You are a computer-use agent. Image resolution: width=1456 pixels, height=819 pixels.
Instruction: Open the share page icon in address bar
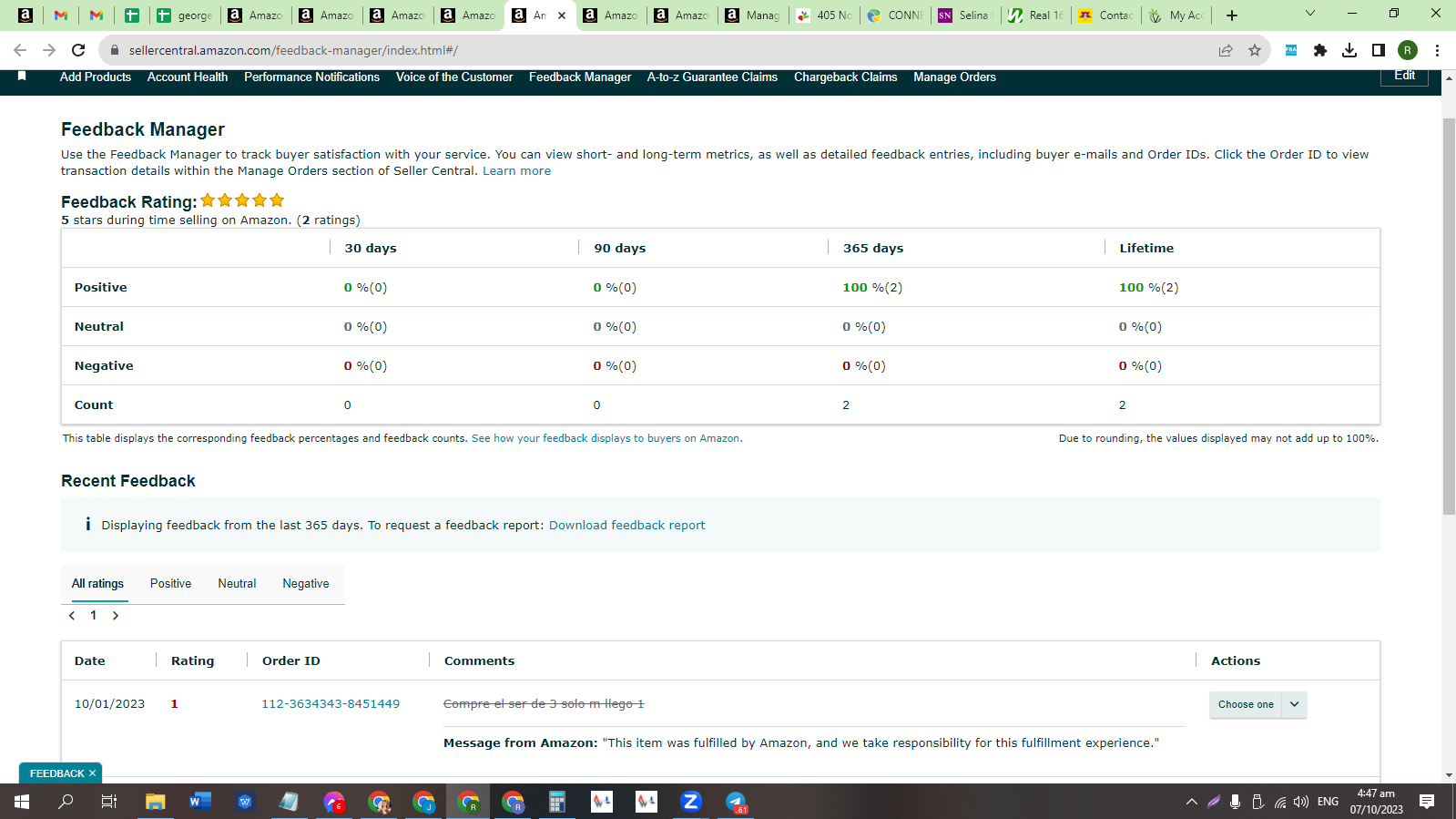point(1226,50)
